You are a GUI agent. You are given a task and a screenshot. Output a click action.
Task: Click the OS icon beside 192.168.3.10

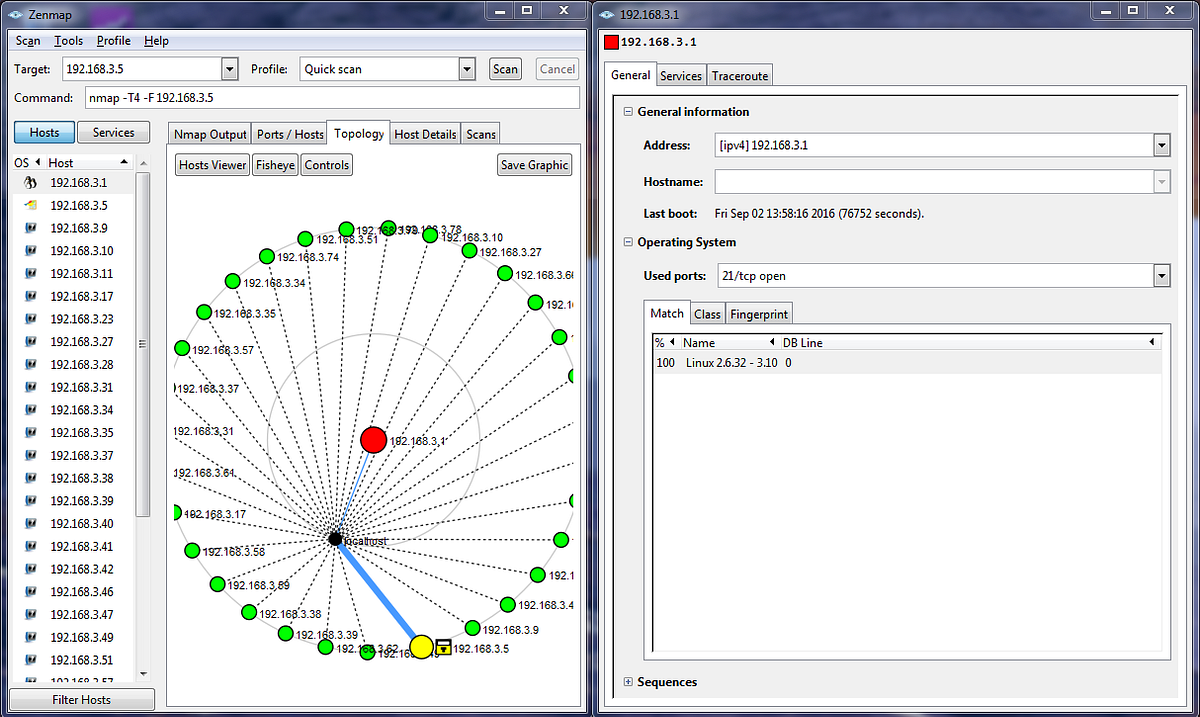(x=30, y=251)
